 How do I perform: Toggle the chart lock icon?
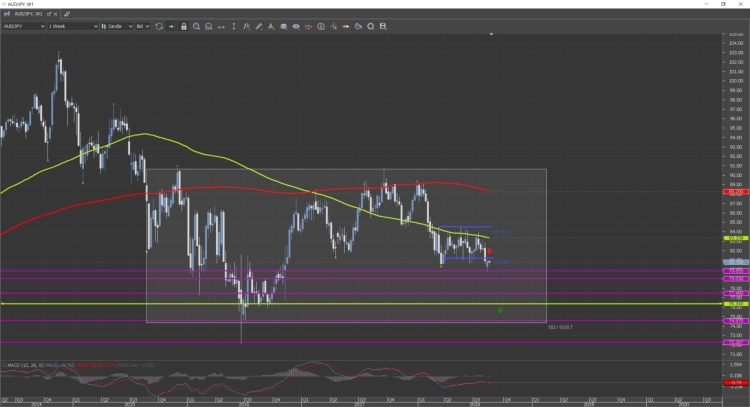click(184, 26)
